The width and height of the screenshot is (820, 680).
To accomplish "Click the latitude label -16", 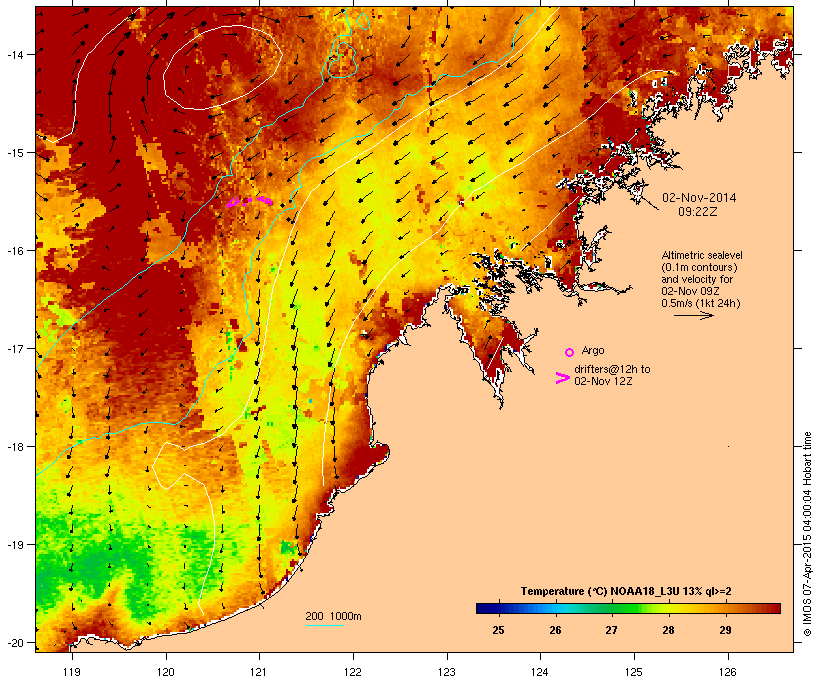I will [x=14, y=251].
